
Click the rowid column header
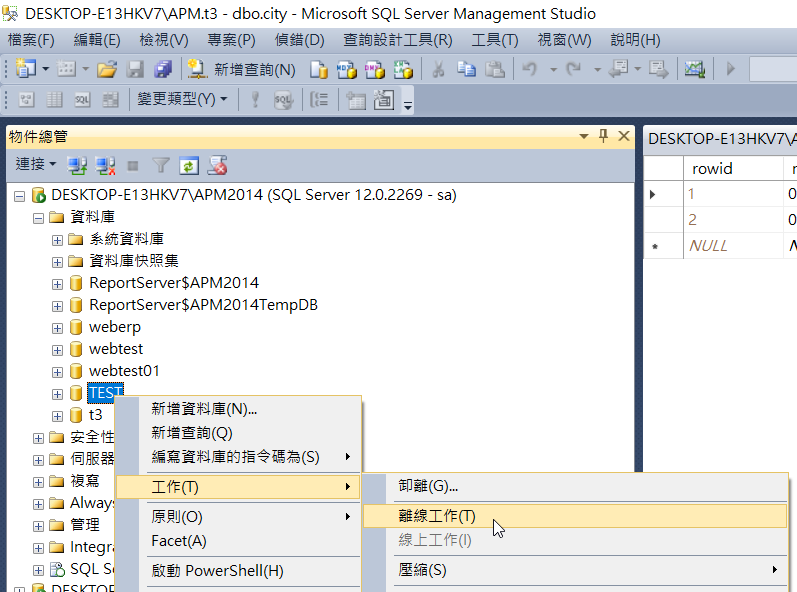tap(733, 168)
